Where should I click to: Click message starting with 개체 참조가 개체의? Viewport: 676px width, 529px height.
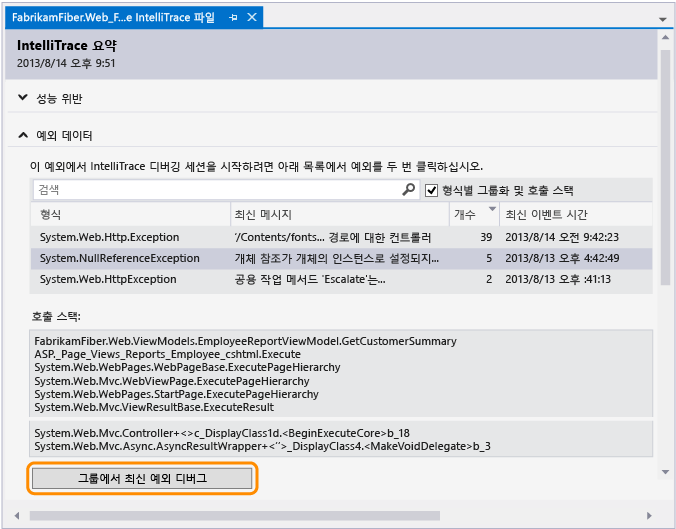(337, 258)
